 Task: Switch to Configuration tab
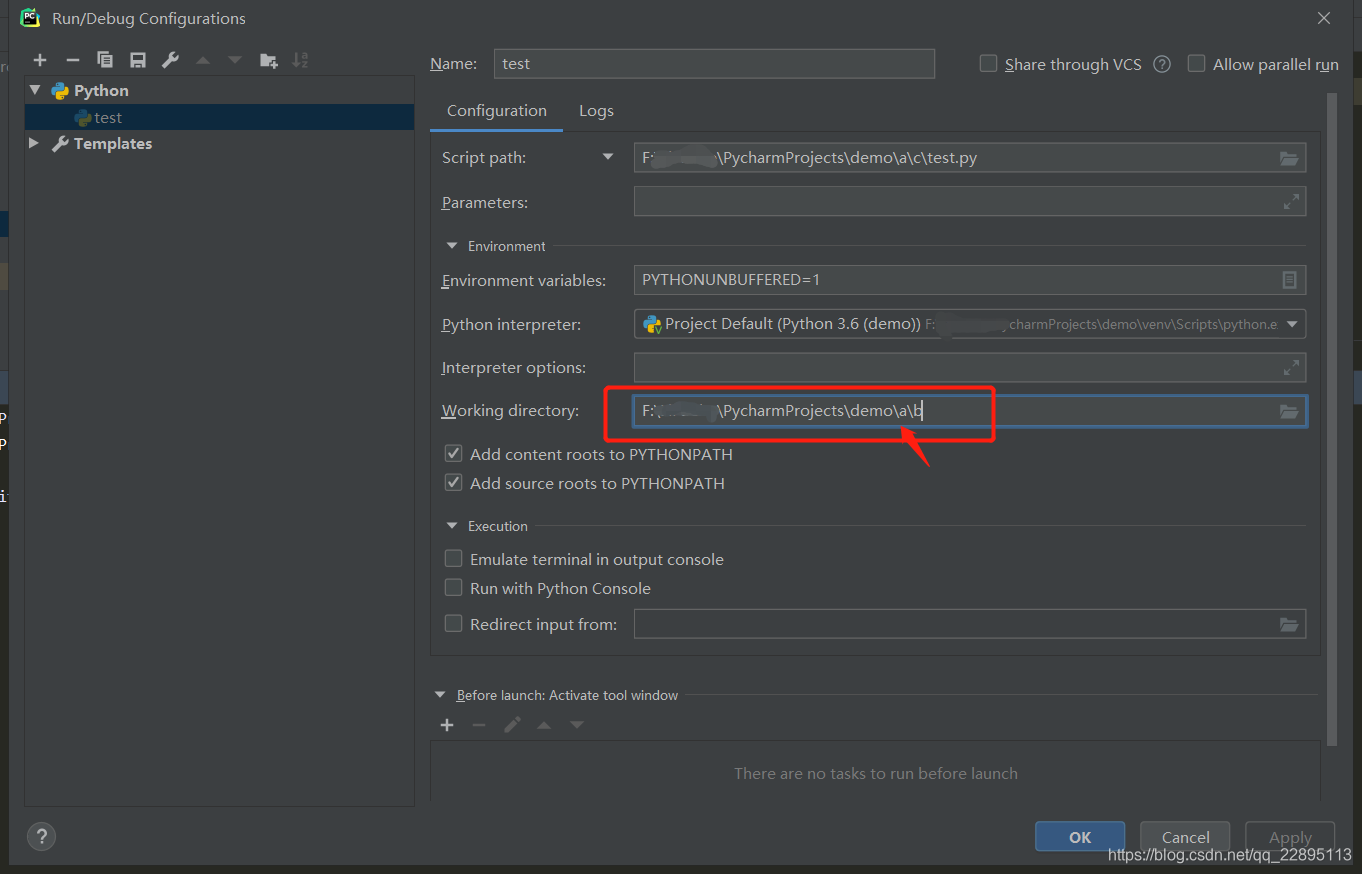point(497,111)
